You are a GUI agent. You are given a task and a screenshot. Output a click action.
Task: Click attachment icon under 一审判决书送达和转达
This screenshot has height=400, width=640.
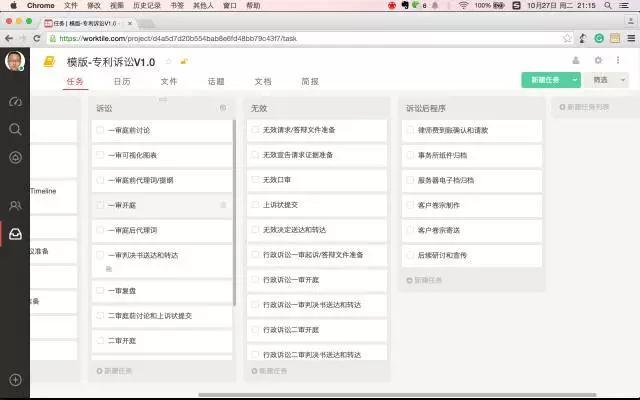click(x=109, y=269)
